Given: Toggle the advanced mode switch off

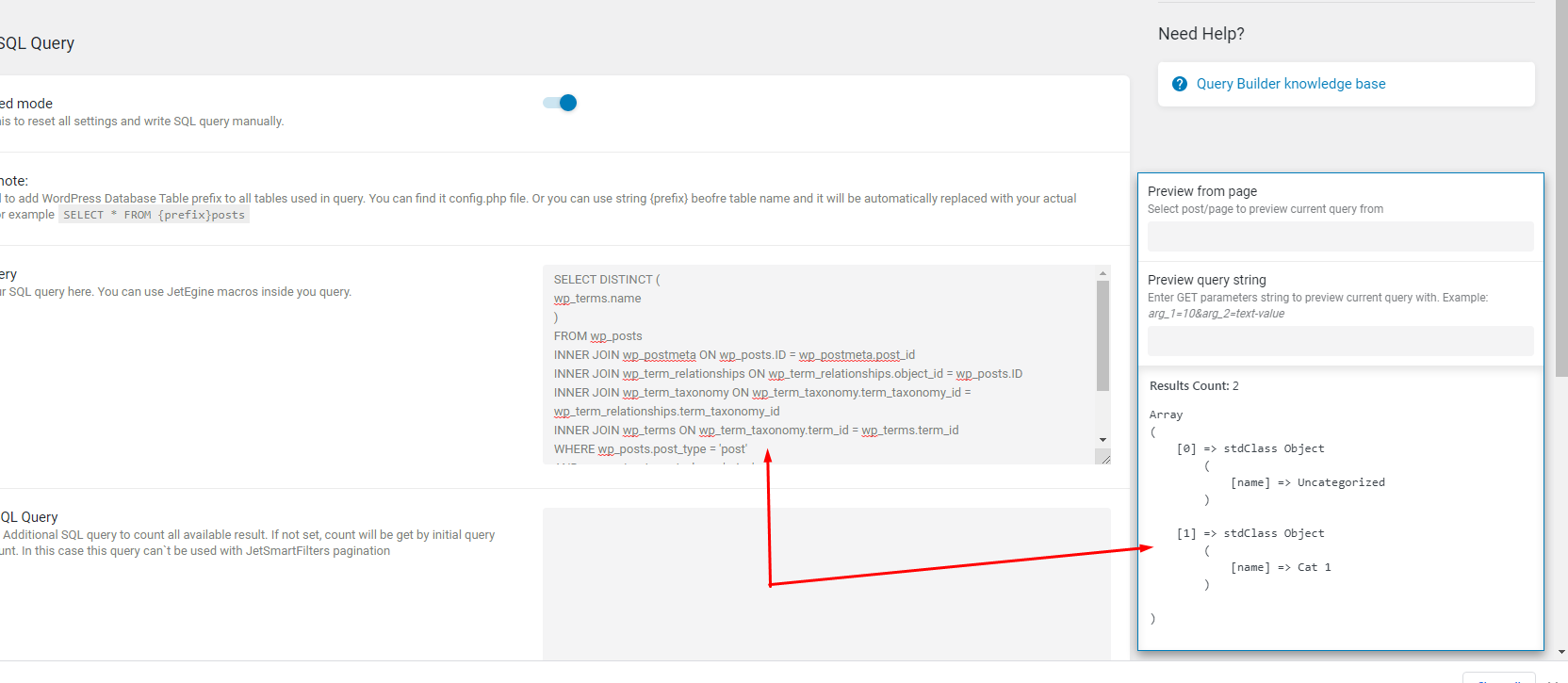Looking at the screenshot, I should click(560, 103).
